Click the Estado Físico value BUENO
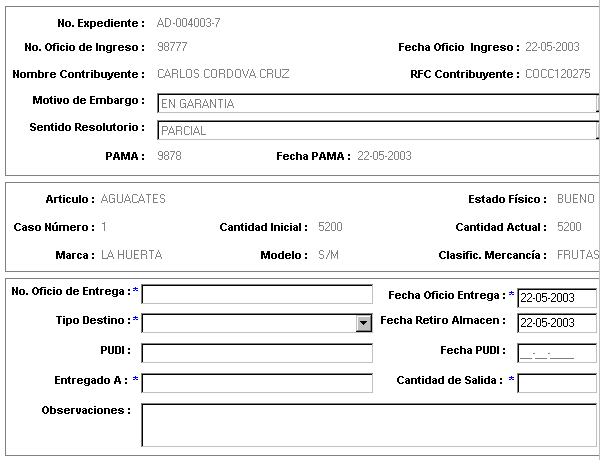The width and height of the screenshot is (602, 460). click(576, 199)
